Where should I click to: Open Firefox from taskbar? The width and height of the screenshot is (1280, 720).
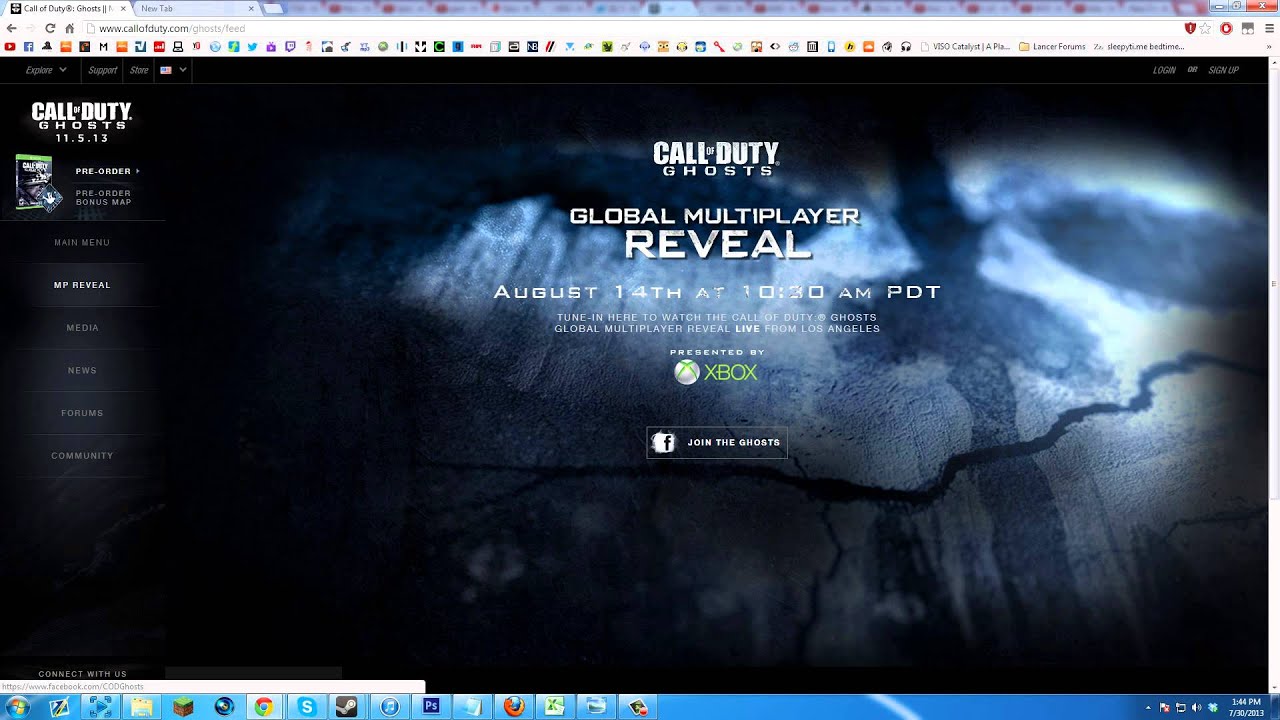514,707
